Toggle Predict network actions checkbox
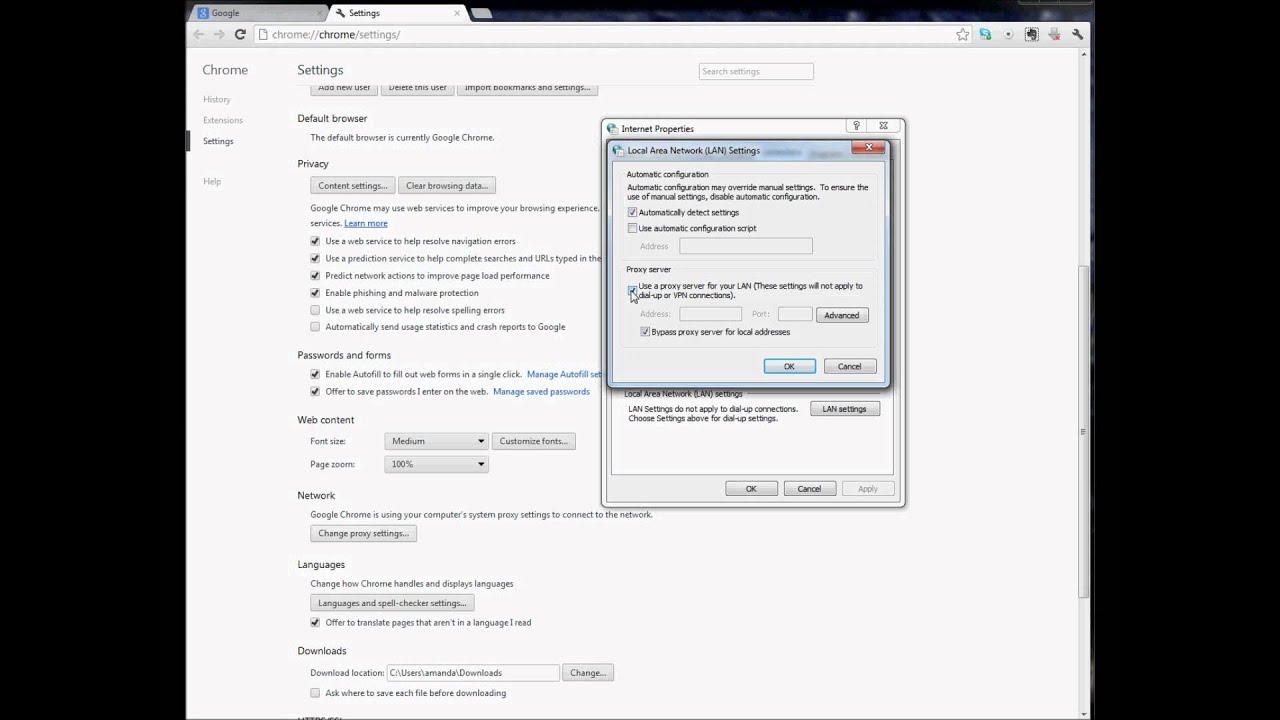Viewport: 1280px width, 720px height. coord(315,275)
